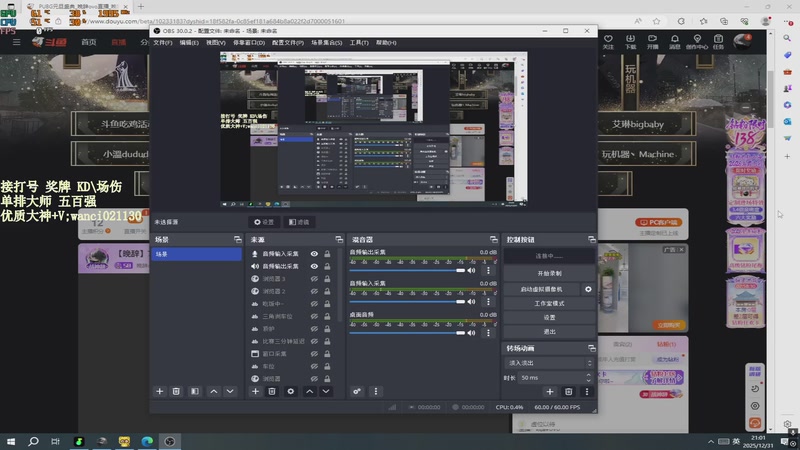Add a new scene with the plus icon
This screenshot has width=800, height=450.
click(160, 391)
